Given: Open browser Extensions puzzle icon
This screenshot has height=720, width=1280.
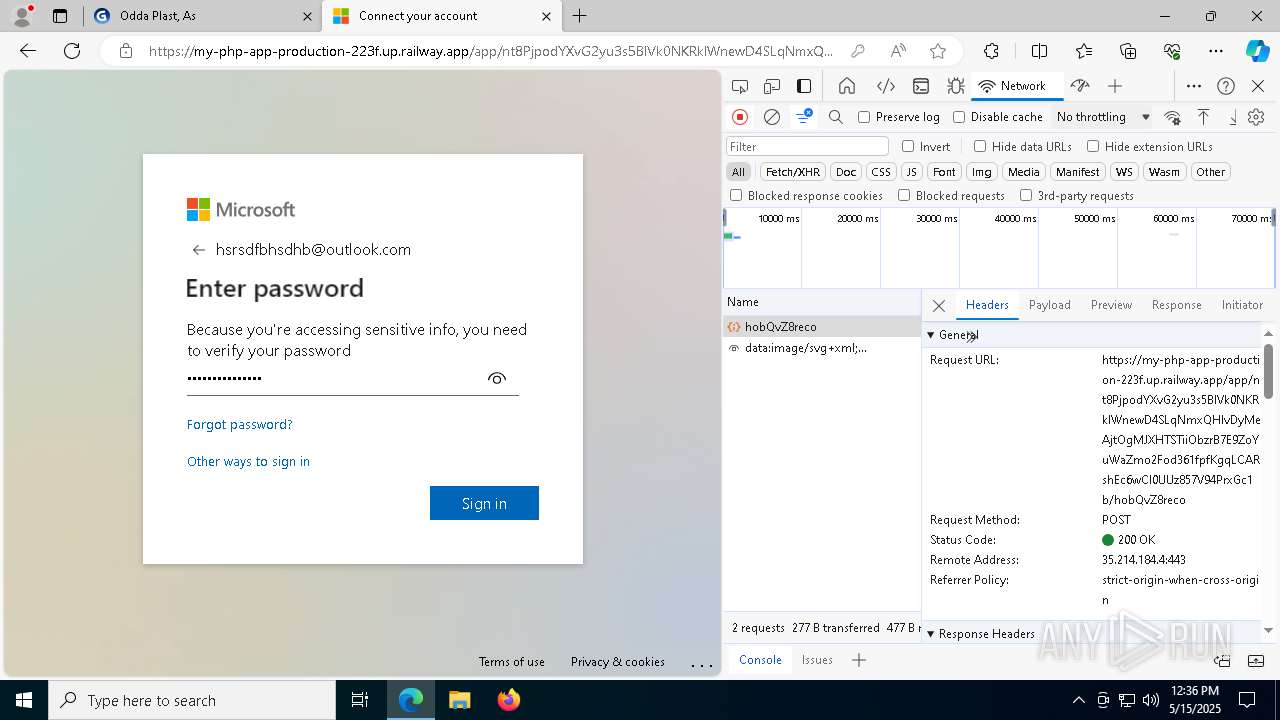Looking at the screenshot, I should [x=991, y=51].
